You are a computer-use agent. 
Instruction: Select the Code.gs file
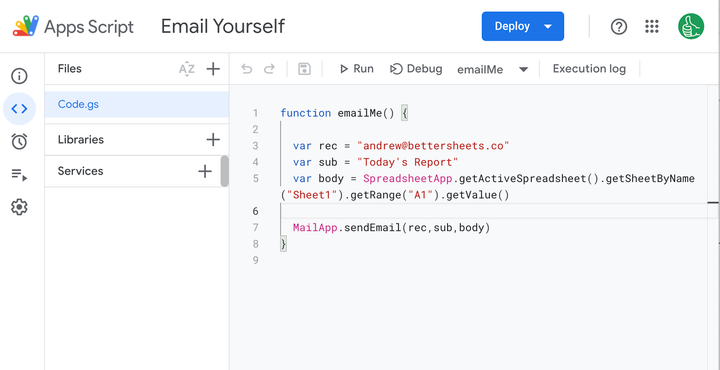pos(137,104)
